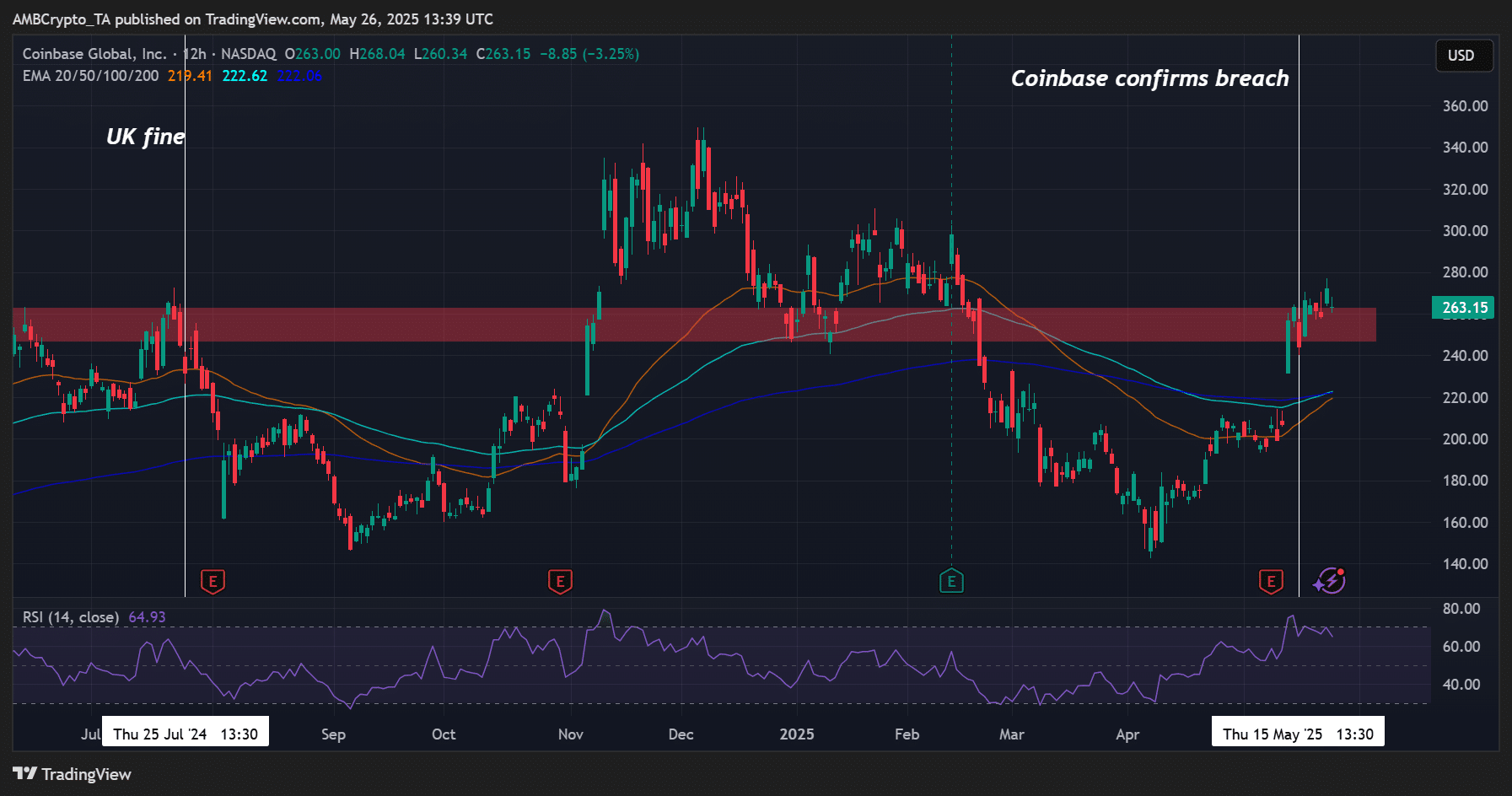Click the Sep label on time axis
Screen dimensions: 1512x796
tap(333, 734)
